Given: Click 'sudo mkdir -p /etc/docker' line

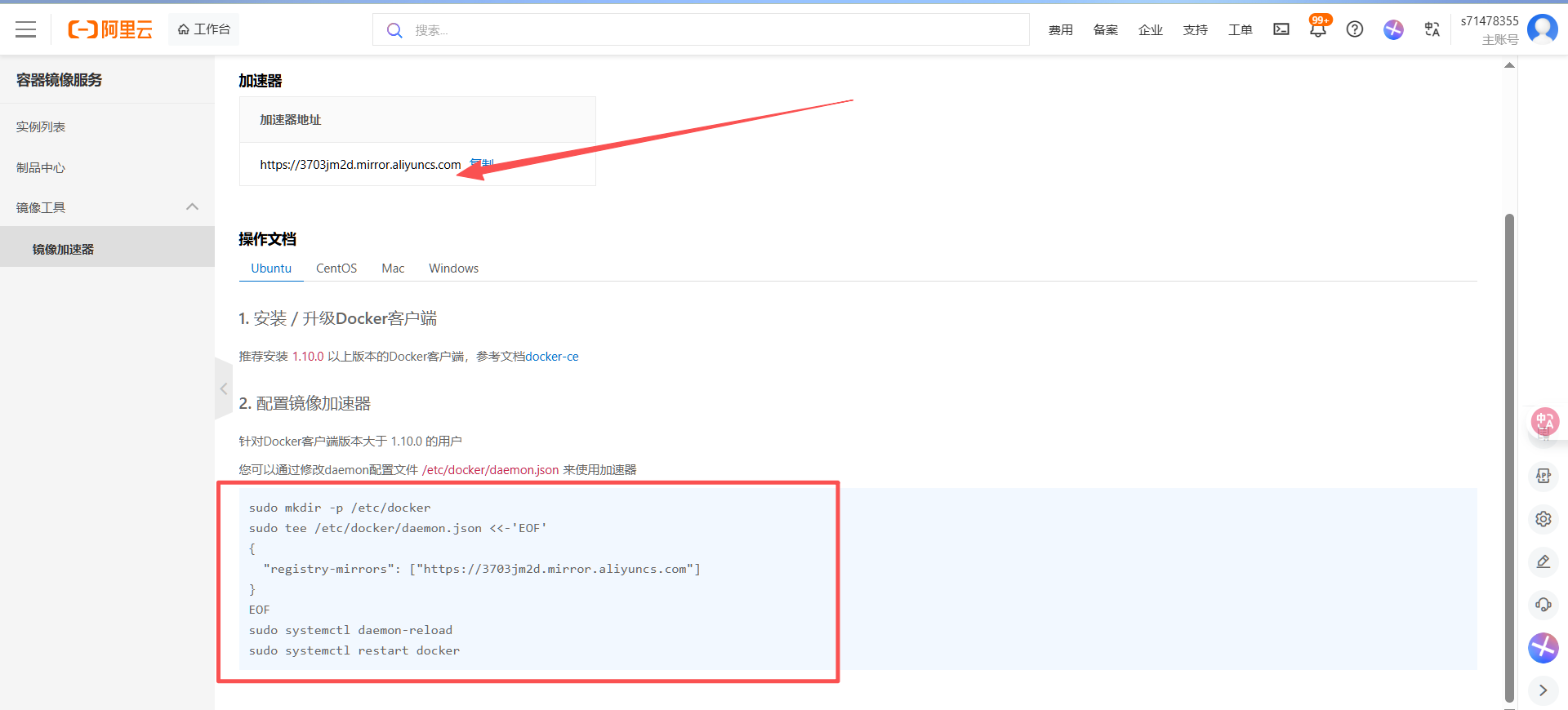Looking at the screenshot, I should pos(340,508).
